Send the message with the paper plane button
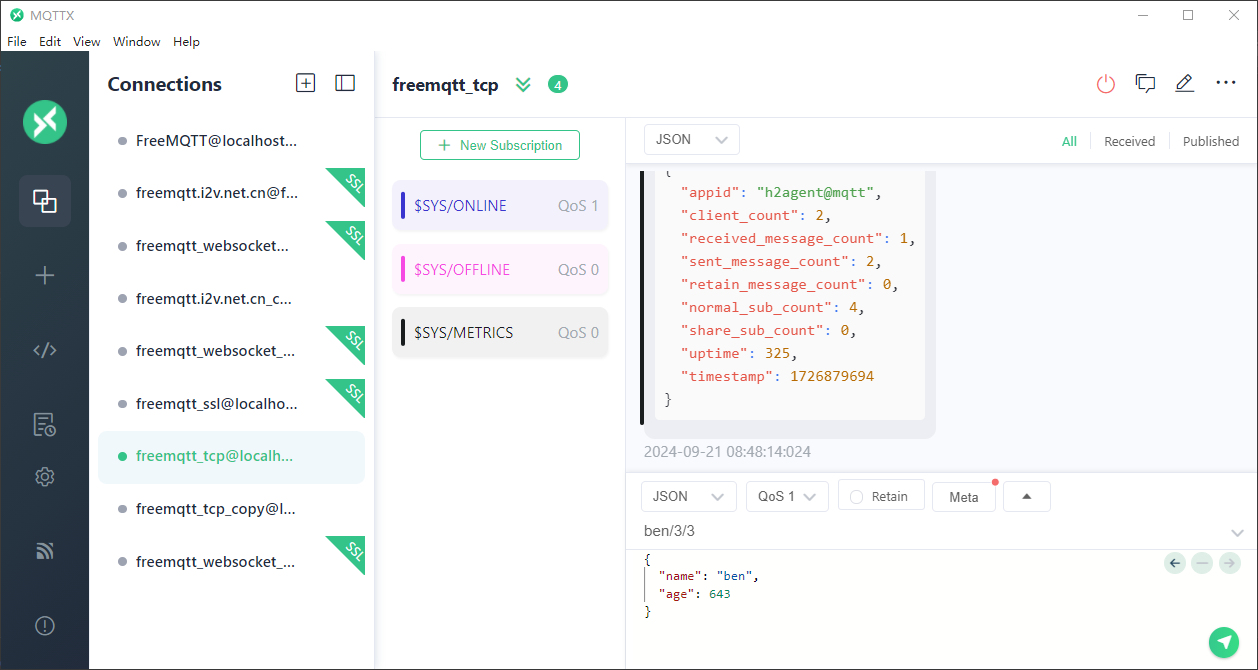Image resolution: width=1258 pixels, height=670 pixels. click(x=1224, y=642)
